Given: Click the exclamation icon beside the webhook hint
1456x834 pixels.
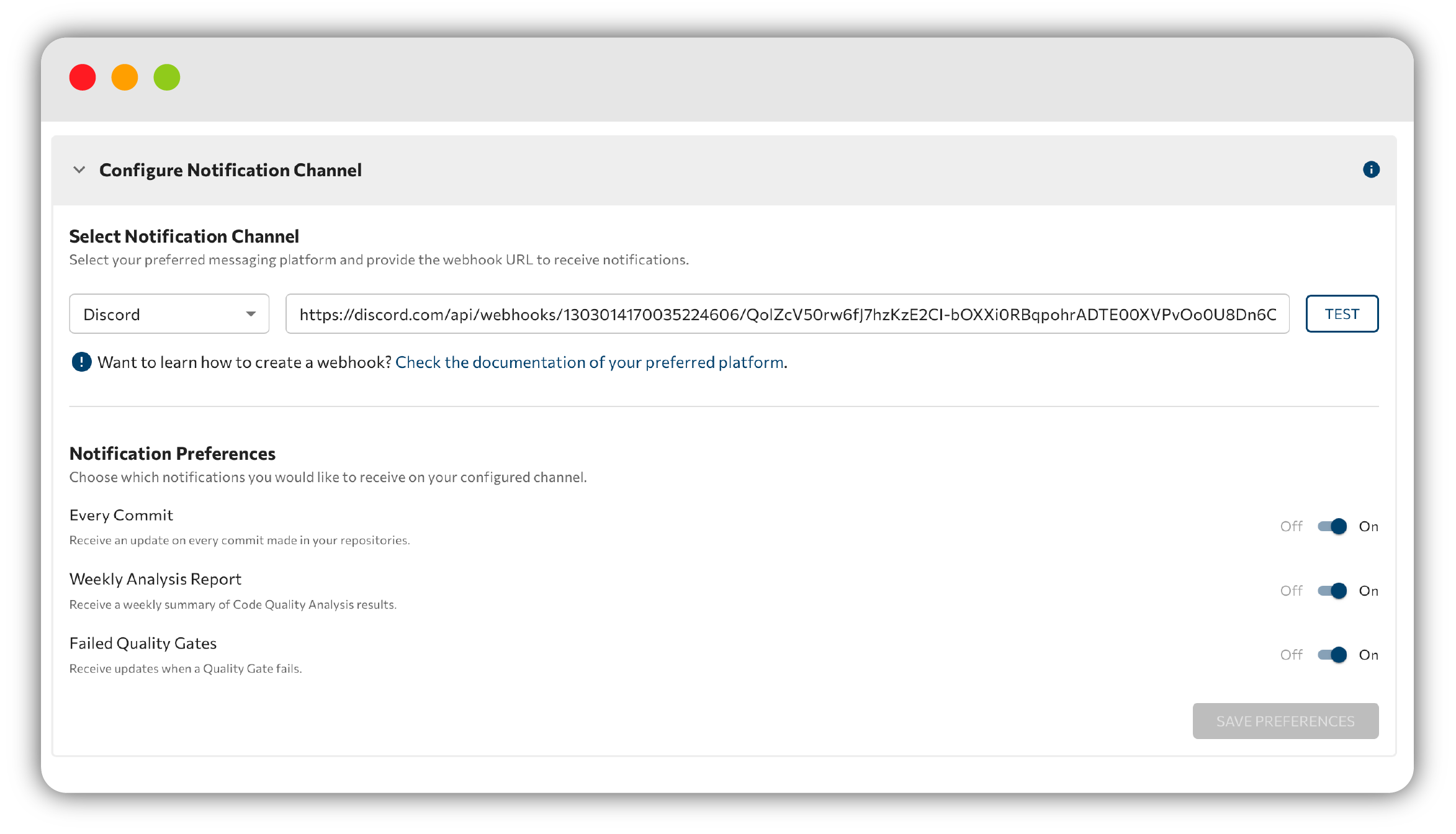Looking at the screenshot, I should pos(81,362).
